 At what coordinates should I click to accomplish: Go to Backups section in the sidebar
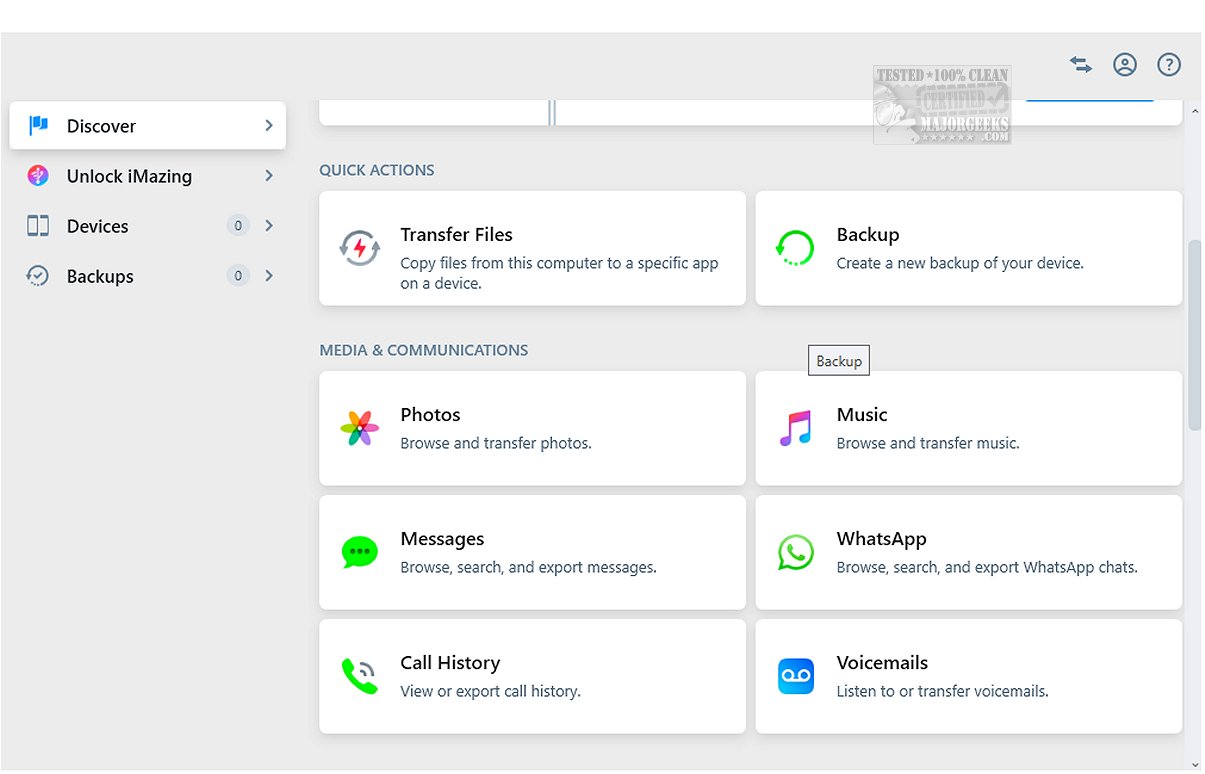click(x=148, y=276)
